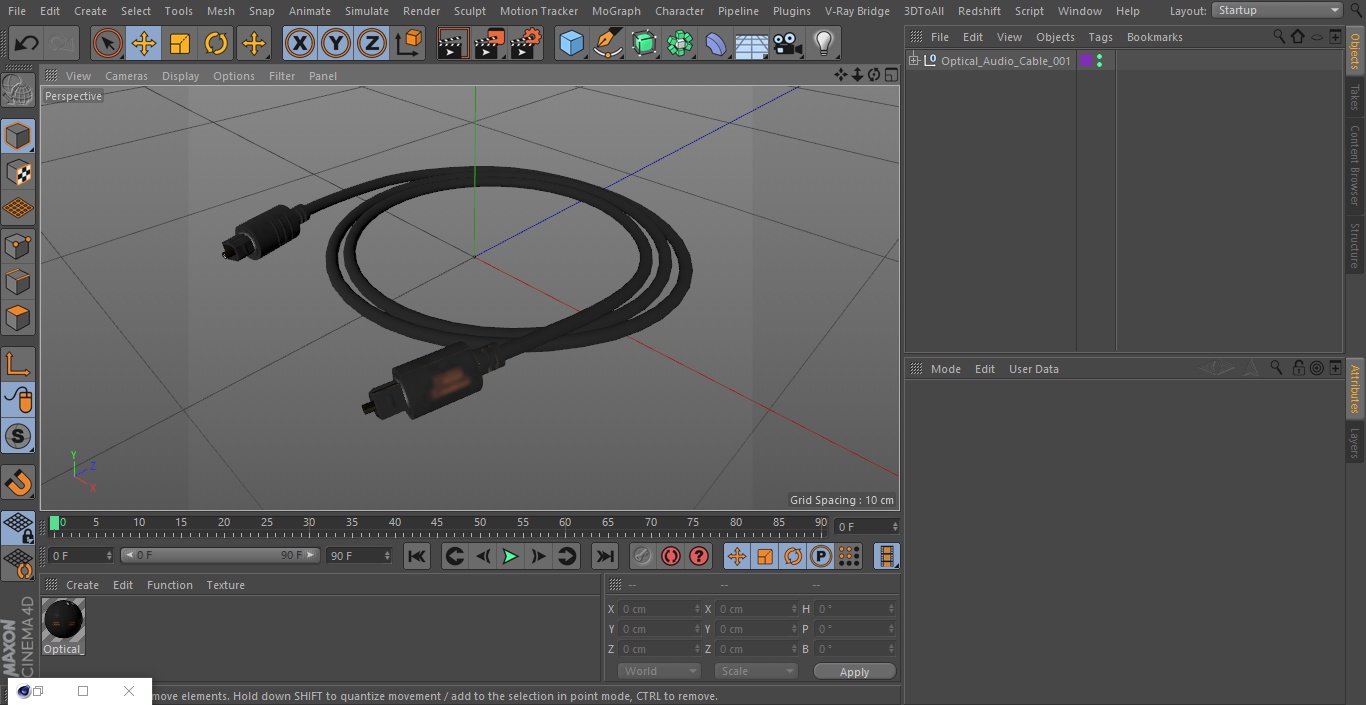Open the World coordinate dropdown
Viewport: 1366px width, 705px height.
coord(659,671)
